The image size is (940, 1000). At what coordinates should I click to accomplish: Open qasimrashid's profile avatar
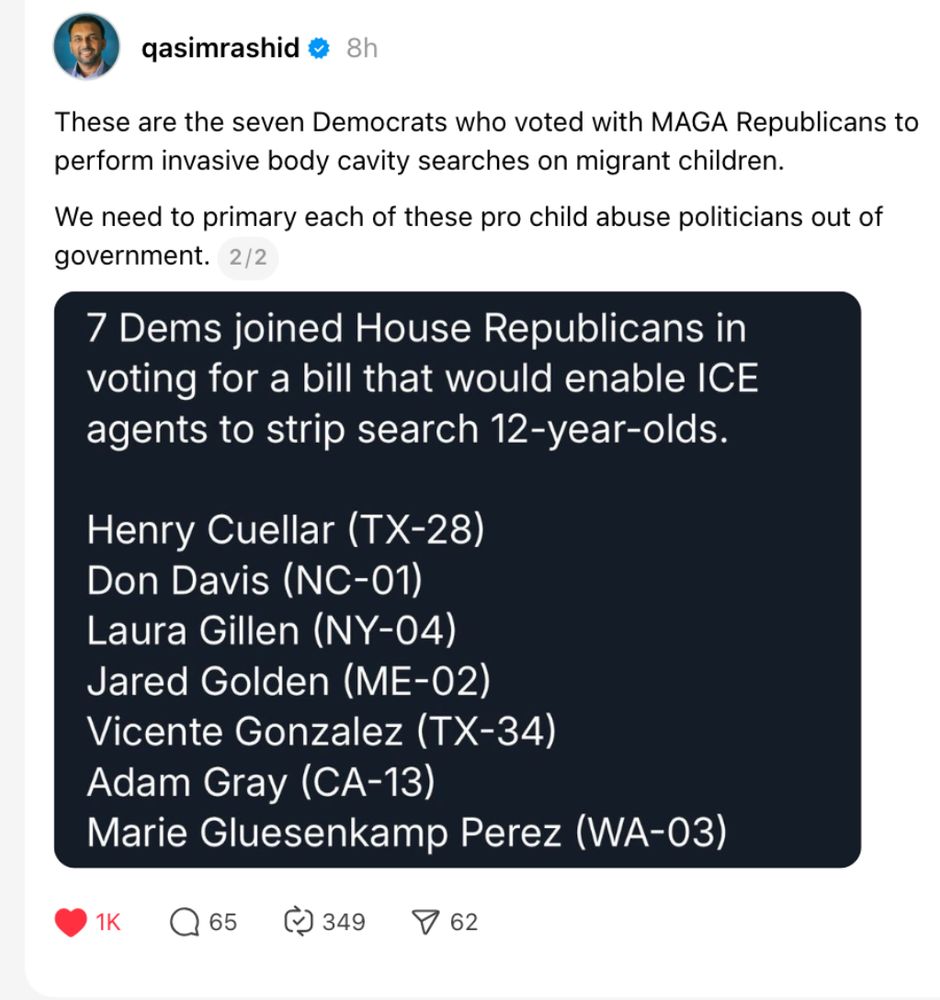[x=86, y=44]
